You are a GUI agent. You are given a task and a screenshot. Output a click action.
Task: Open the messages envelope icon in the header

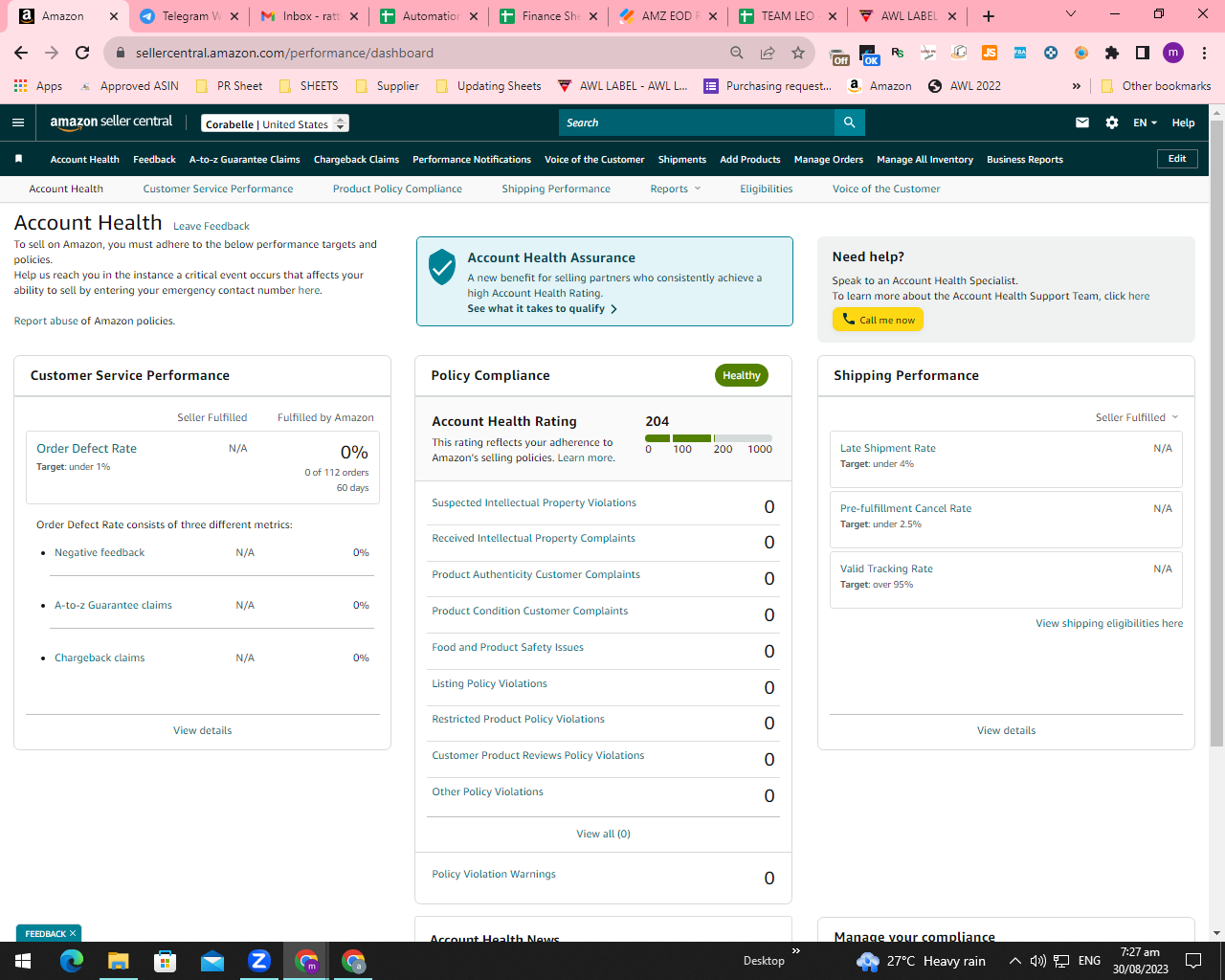tap(1082, 122)
